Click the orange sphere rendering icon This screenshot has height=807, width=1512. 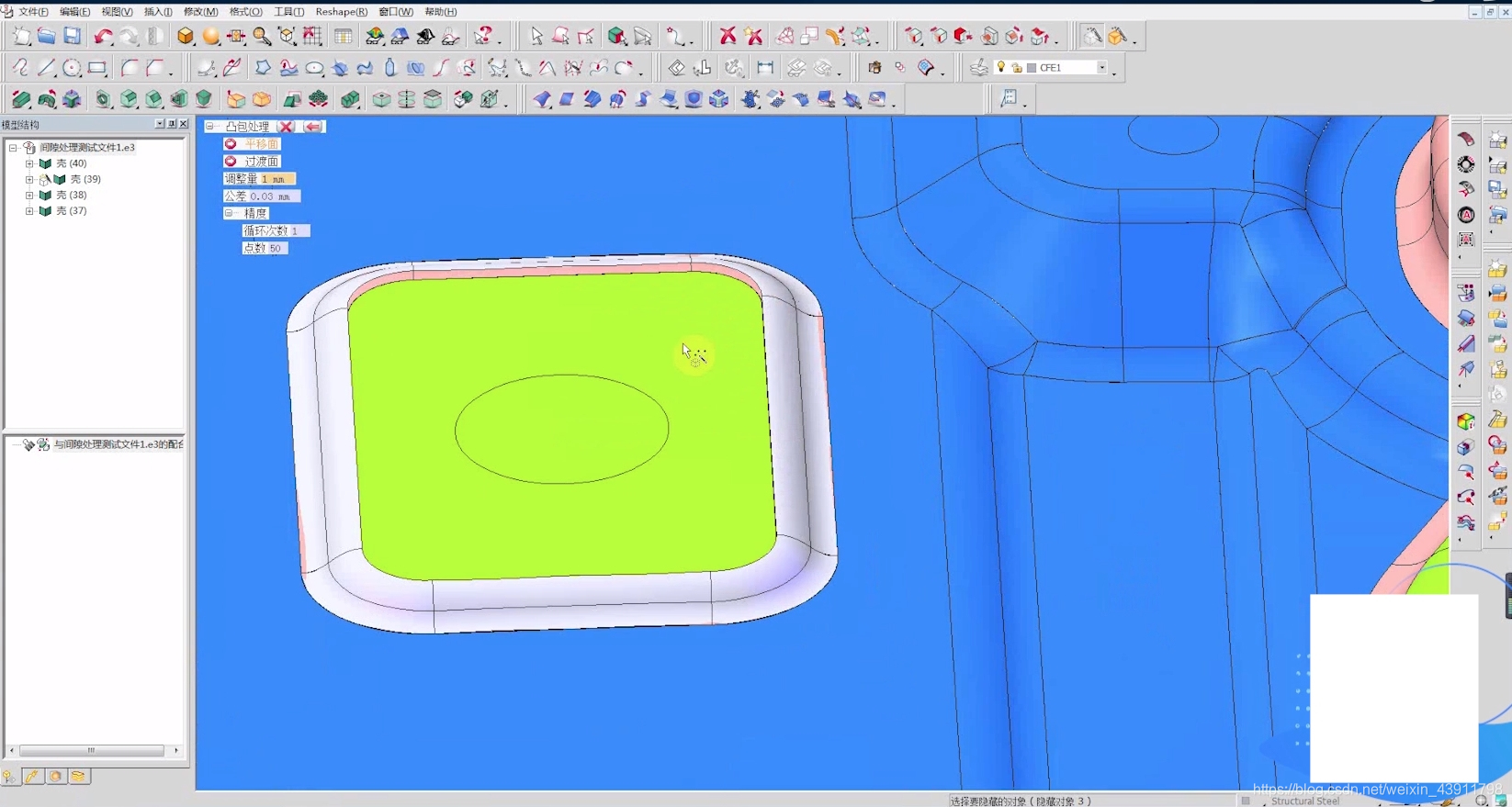tap(211, 37)
